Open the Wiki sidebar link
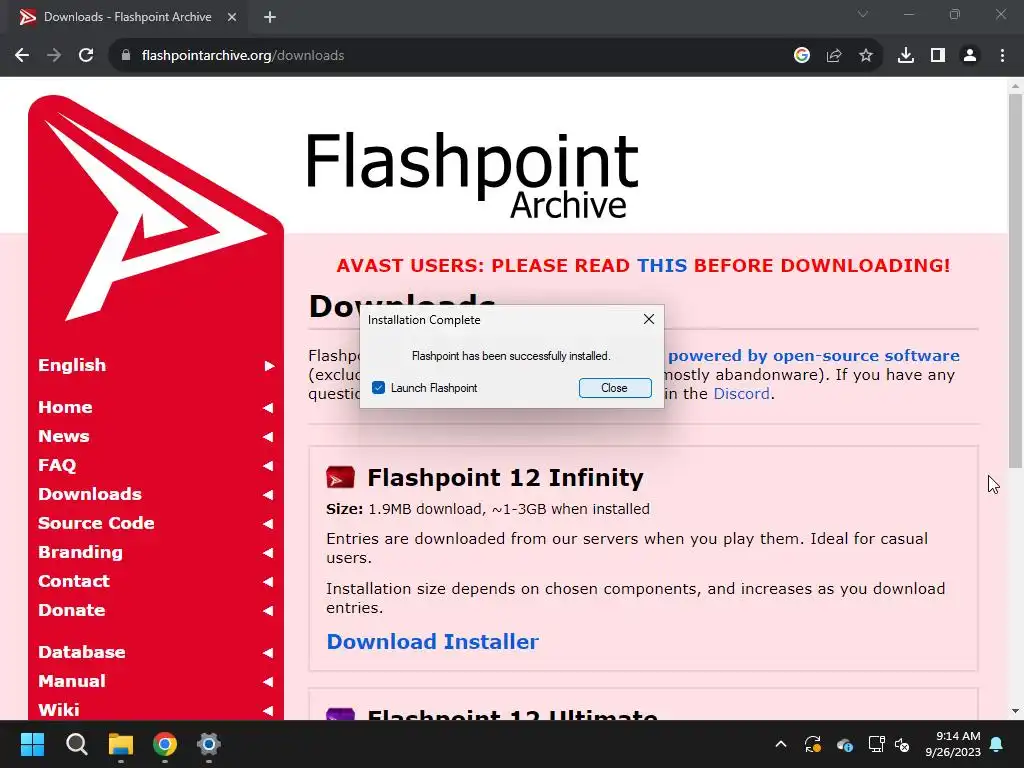The height and width of the screenshot is (768, 1024). tap(59, 710)
